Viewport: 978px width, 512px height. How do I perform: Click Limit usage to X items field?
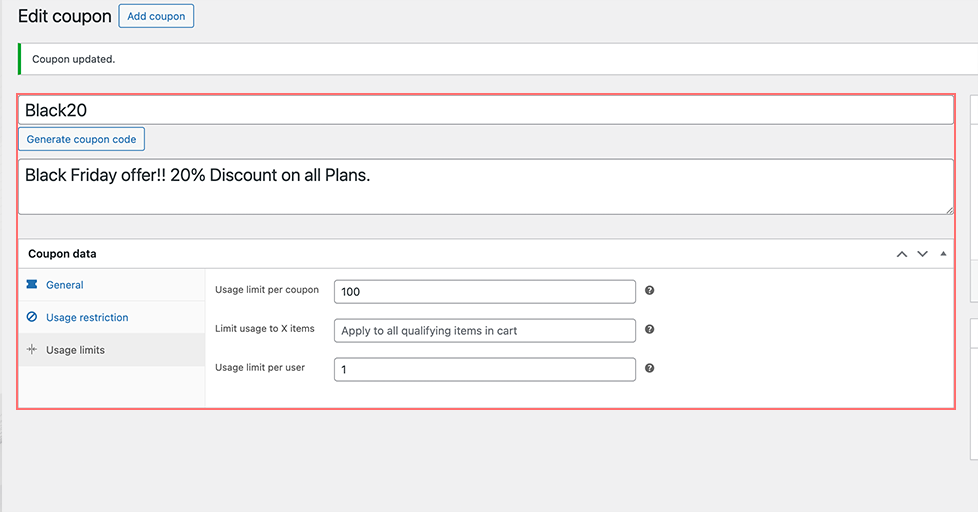(485, 331)
